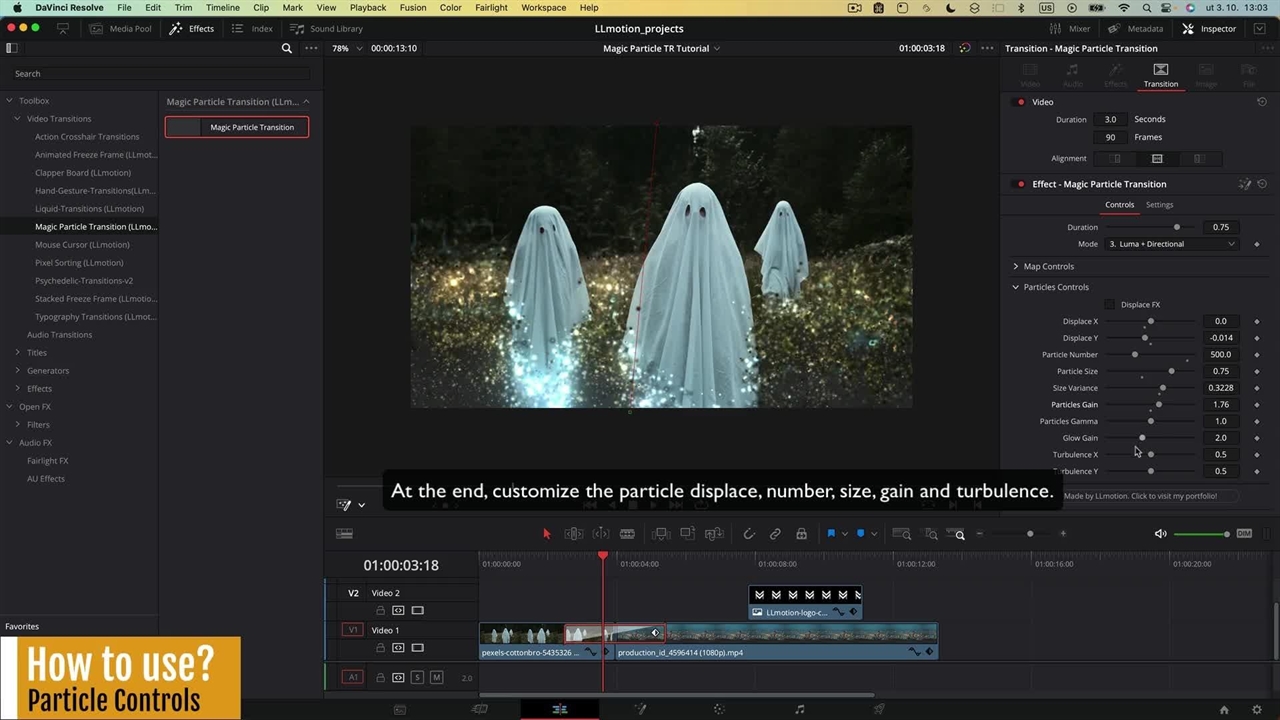Viewport: 1280px width, 720px height.
Task: Toggle the timeline Snapping magnet icon
Action: [749, 534]
